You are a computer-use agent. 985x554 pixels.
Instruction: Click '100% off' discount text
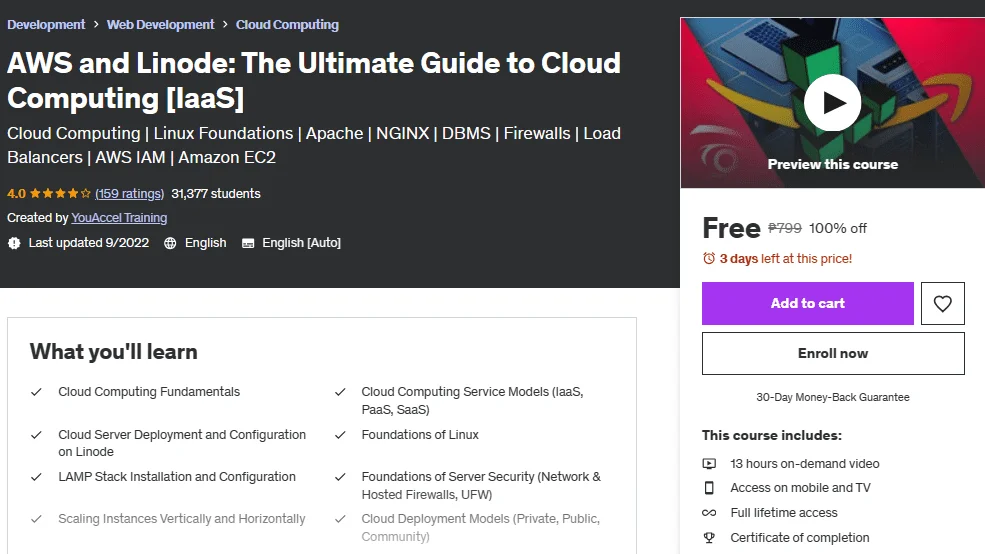[837, 228]
